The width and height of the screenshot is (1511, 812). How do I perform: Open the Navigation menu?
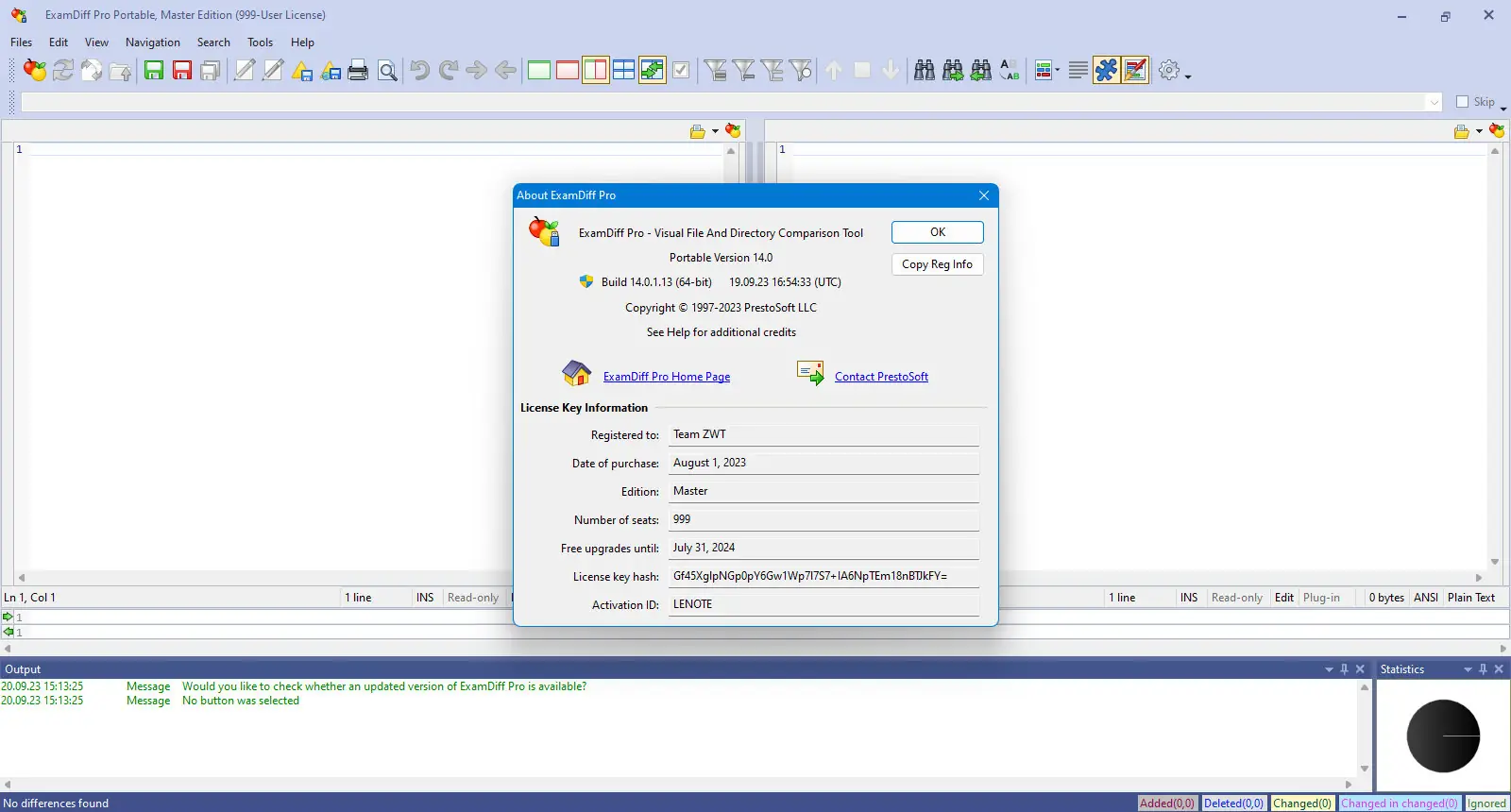152,42
